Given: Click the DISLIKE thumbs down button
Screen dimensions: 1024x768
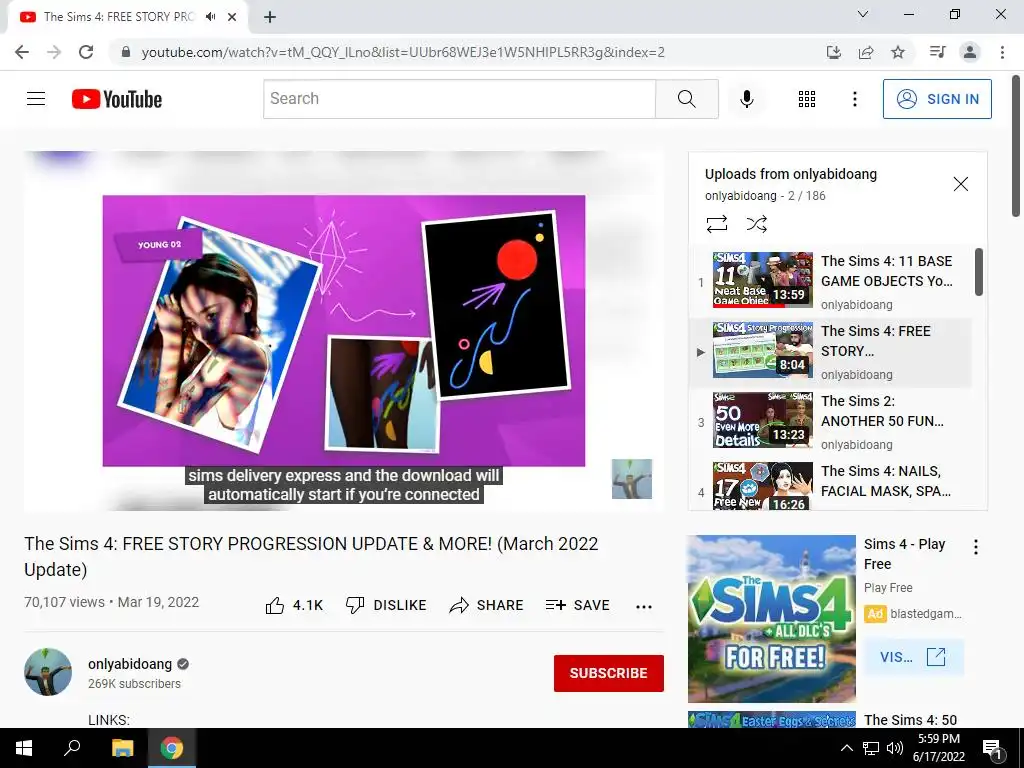Looking at the screenshot, I should click(x=386, y=605).
